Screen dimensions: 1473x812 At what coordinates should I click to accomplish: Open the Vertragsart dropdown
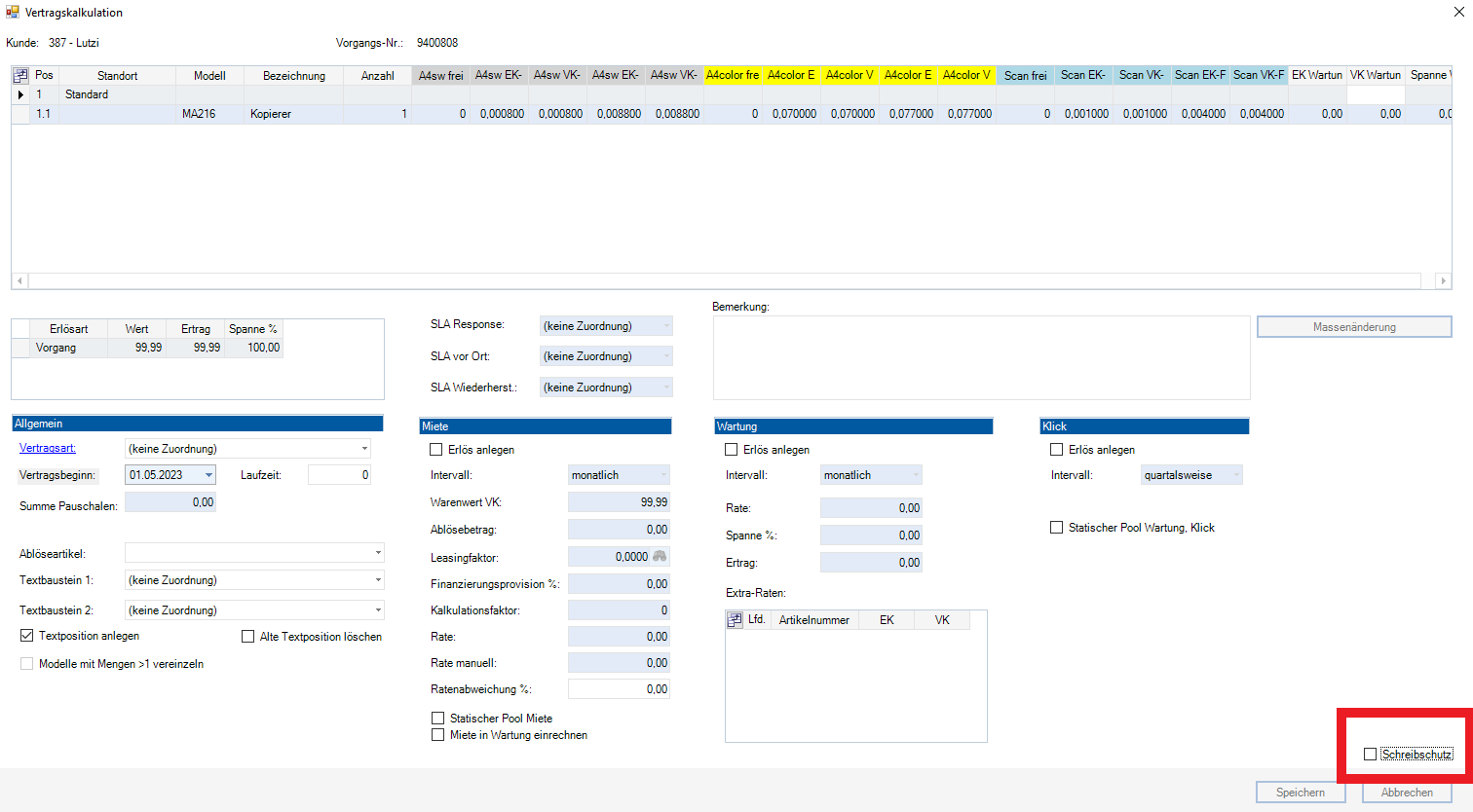tap(365, 449)
